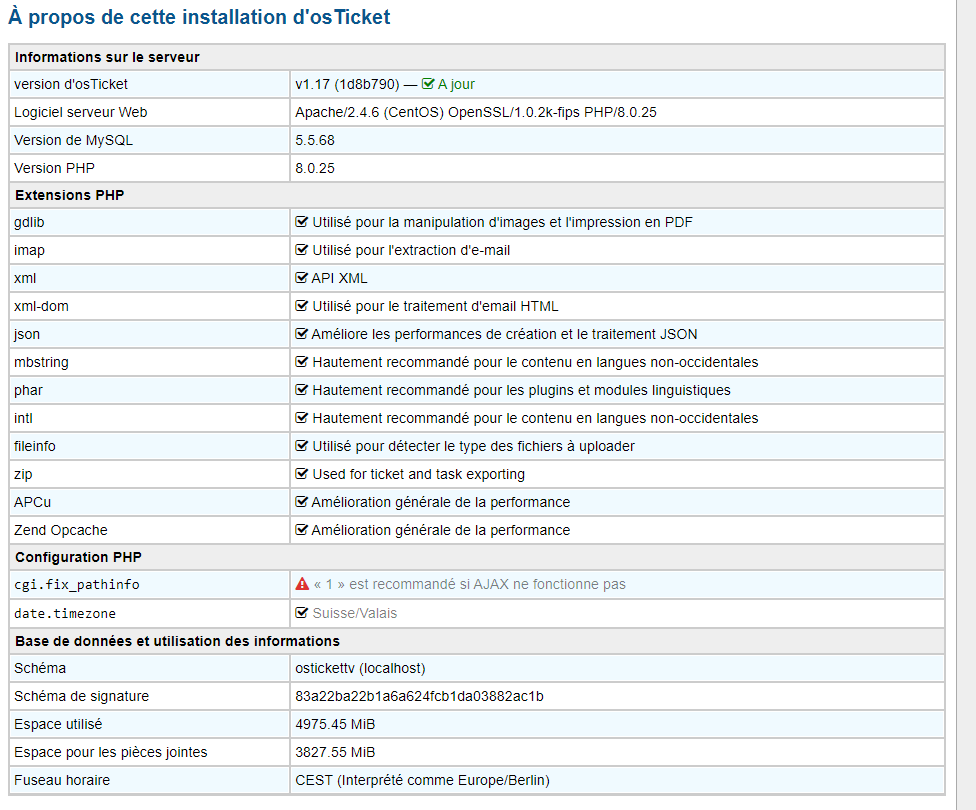The image size is (976, 810).
Task: Click the red warning triangle for cgi.fix_pathinfo
Action: (302, 584)
